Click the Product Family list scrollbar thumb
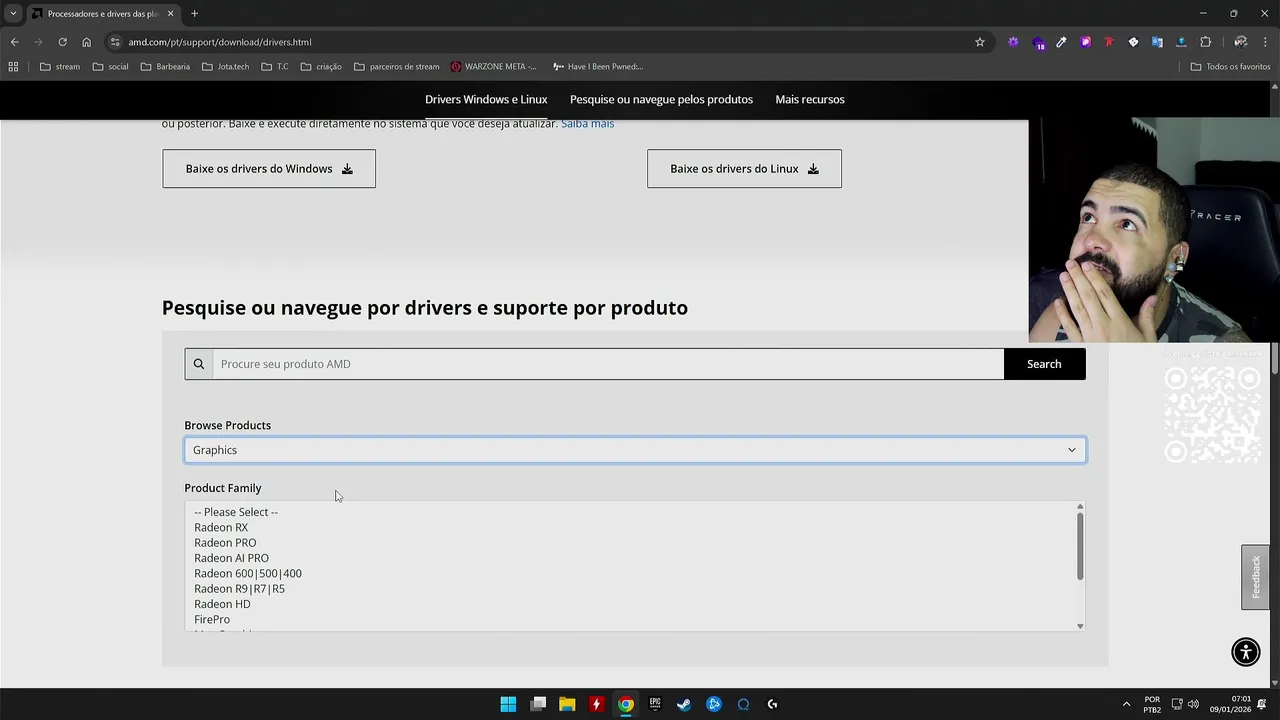The image size is (1280, 720). click(x=1080, y=547)
